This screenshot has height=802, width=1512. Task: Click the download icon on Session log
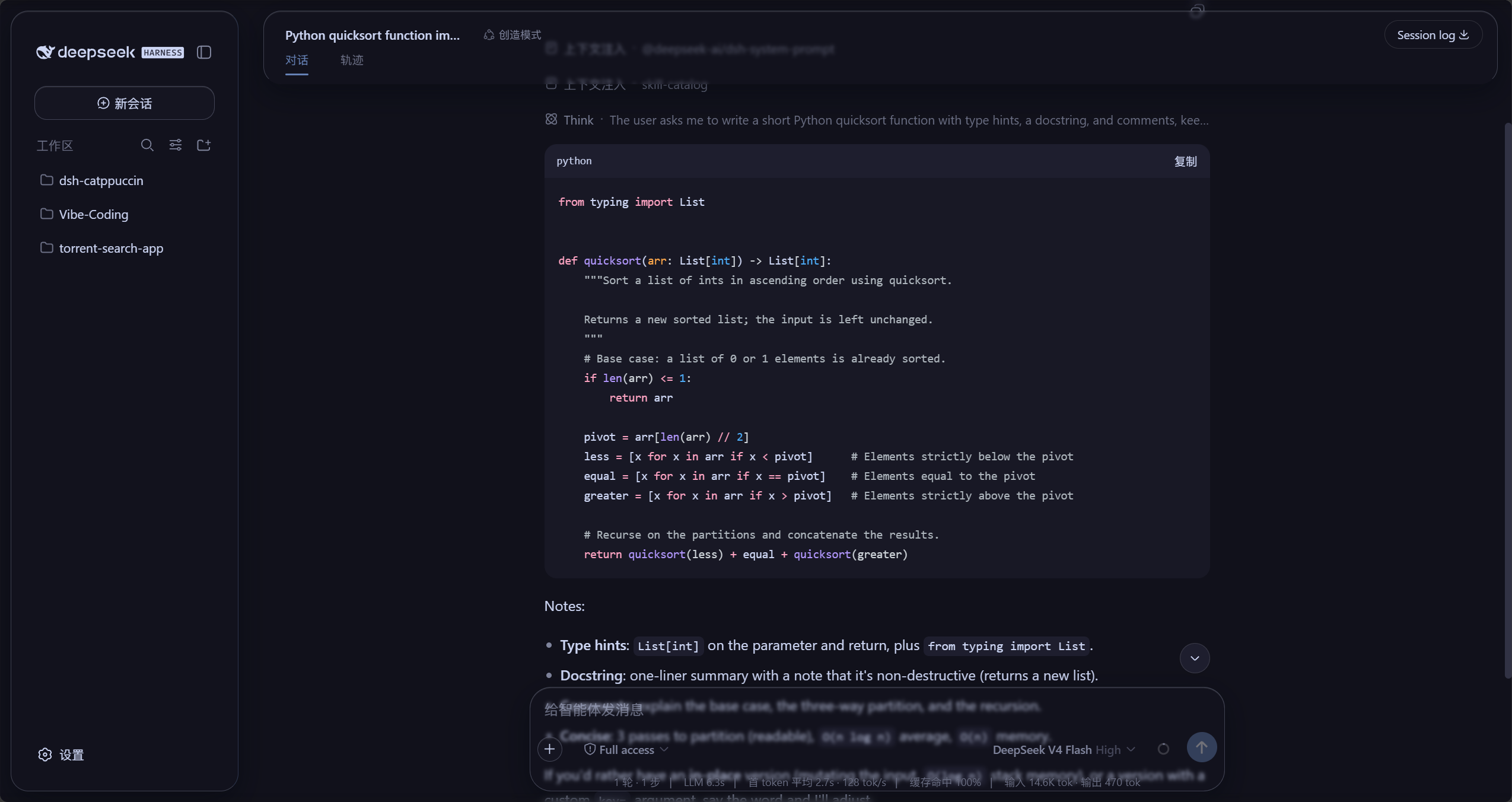(x=1464, y=35)
